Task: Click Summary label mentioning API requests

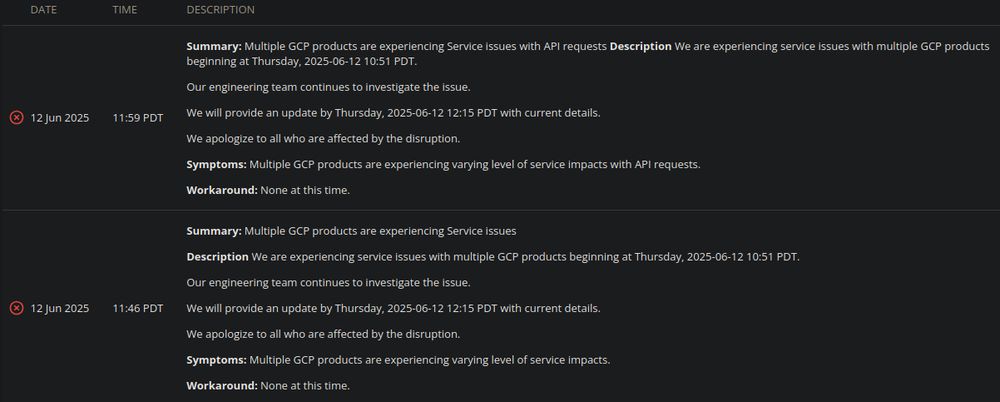Action: [x=214, y=47]
